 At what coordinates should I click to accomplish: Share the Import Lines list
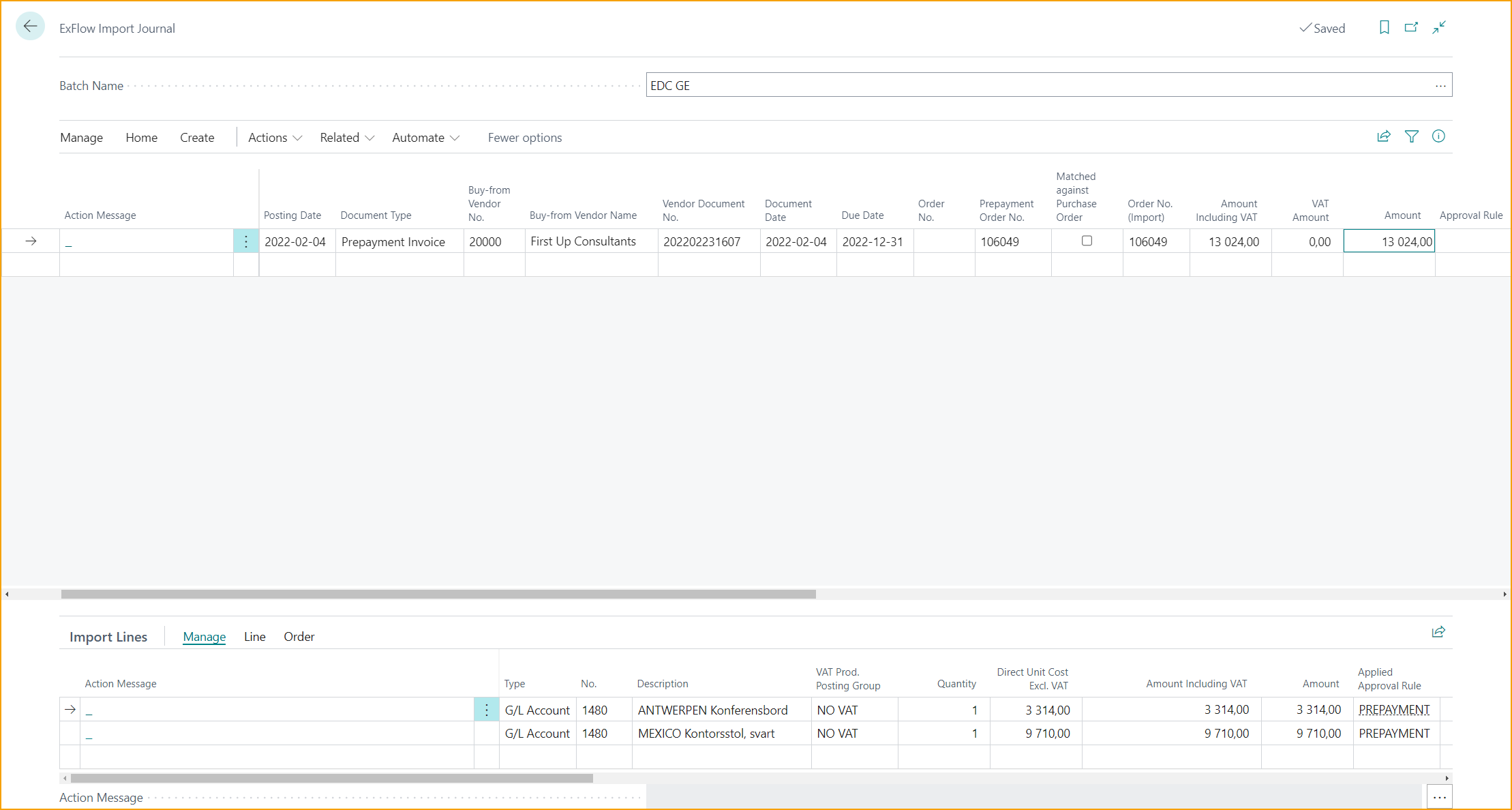[x=1438, y=632]
